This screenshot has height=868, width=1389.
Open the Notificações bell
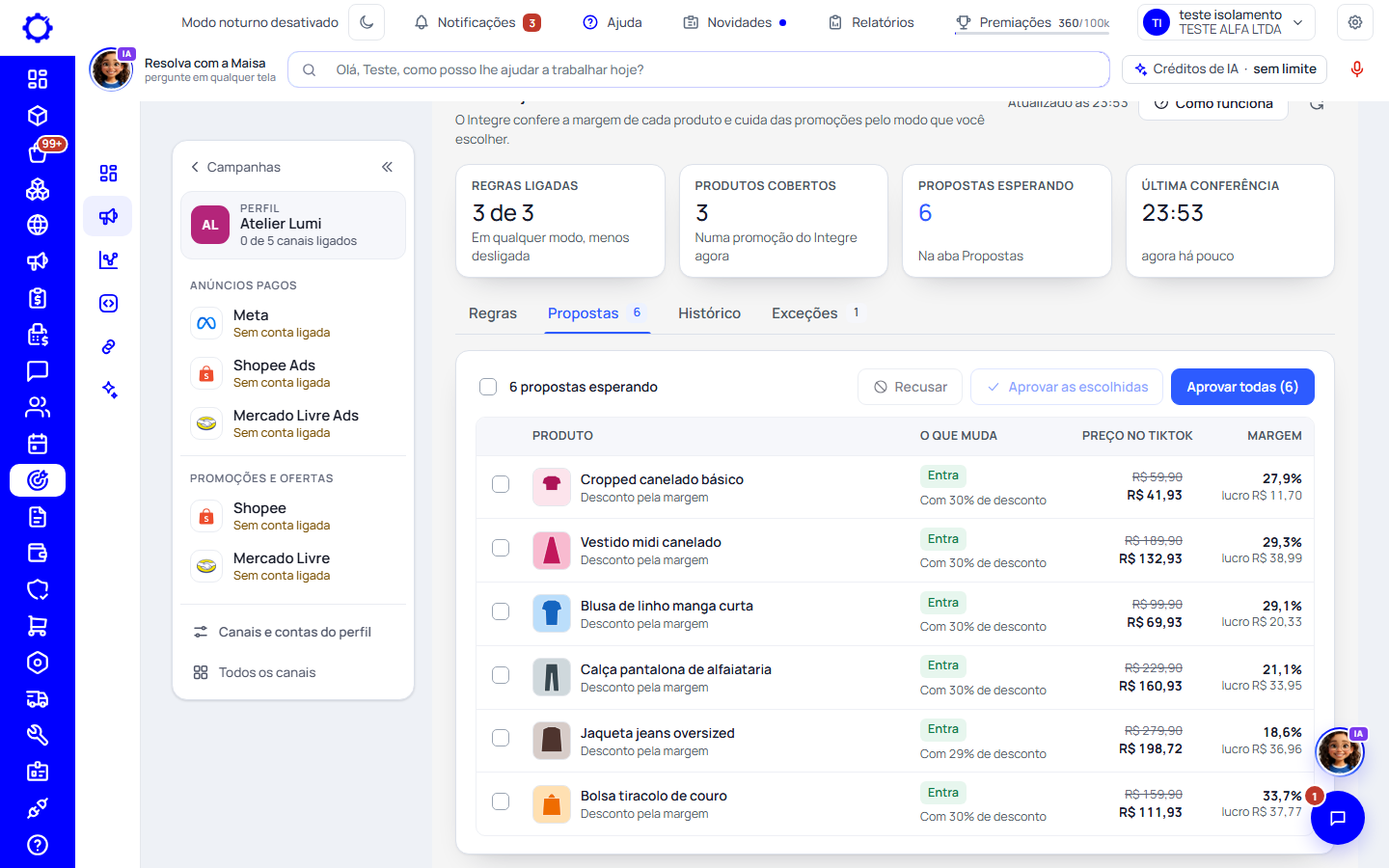(477, 22)
